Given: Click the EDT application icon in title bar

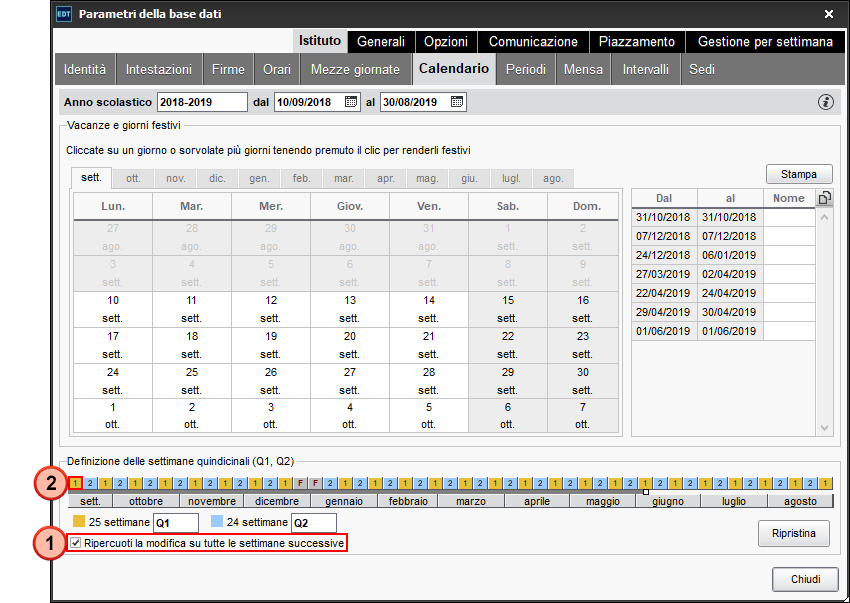Looking at the screenshot, I should point(63,14).
